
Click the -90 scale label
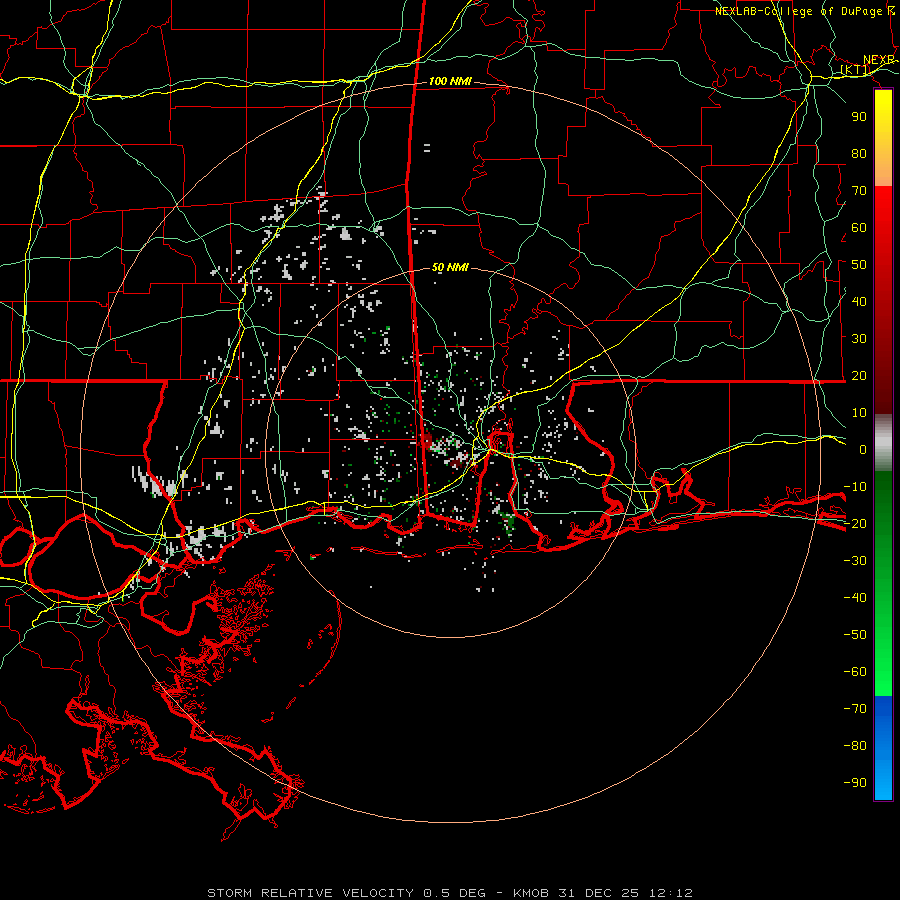pos(855,783)
